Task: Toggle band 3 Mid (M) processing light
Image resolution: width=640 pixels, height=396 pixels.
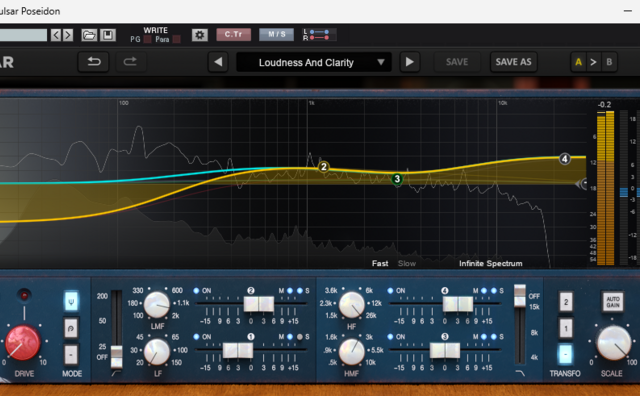Action: [484, 337]
